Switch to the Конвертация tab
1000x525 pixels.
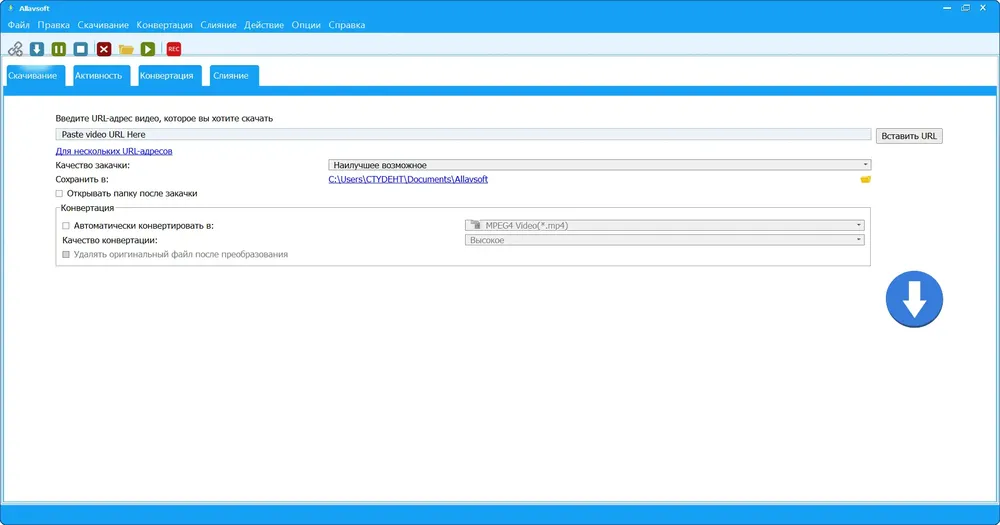pyautogui.click(x=170, y=75)
